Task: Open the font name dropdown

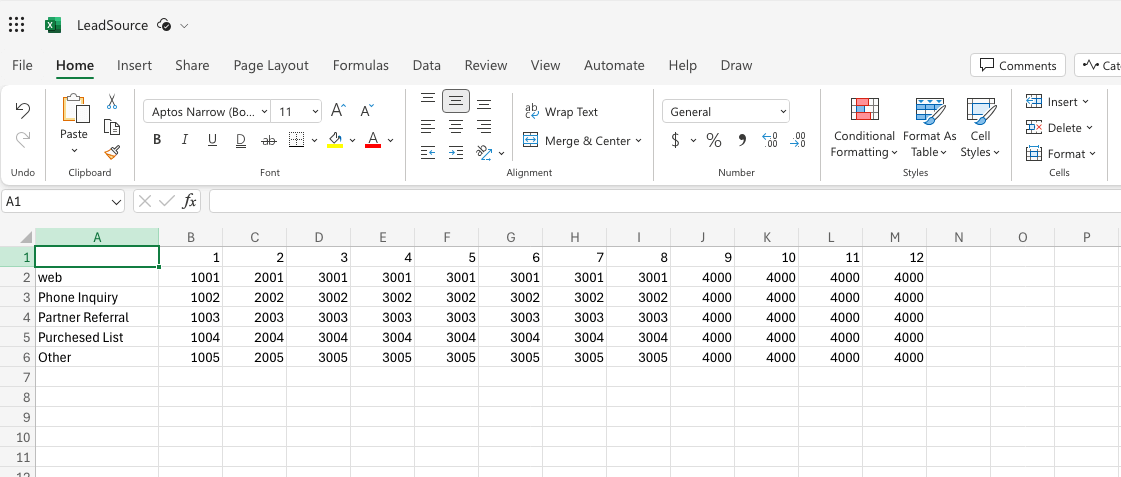Action: pos(265,112)
